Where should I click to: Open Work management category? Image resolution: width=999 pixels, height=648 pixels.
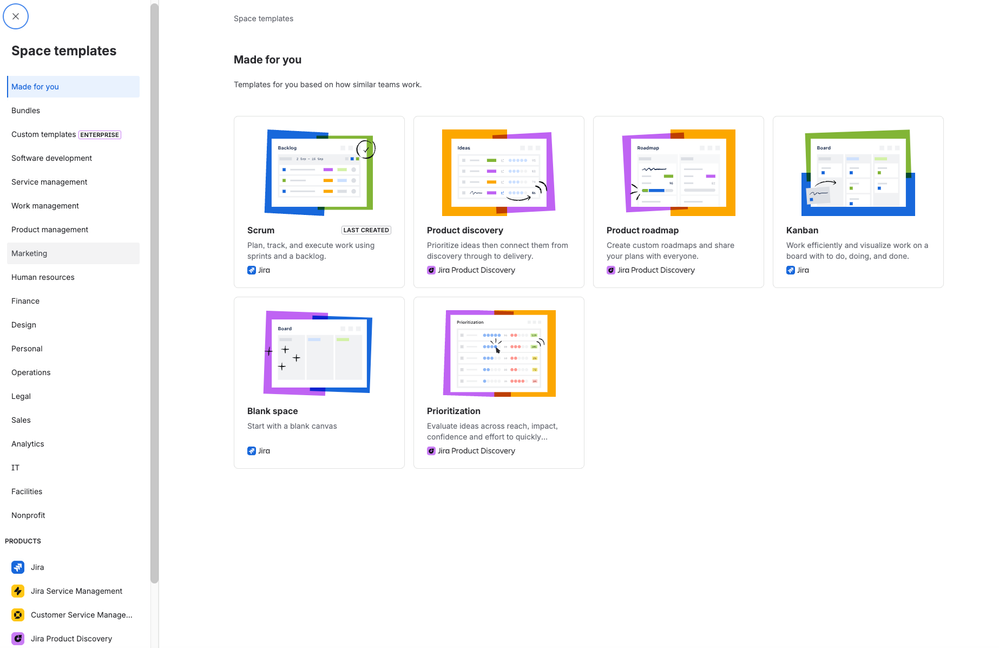[x=73, y=206]
